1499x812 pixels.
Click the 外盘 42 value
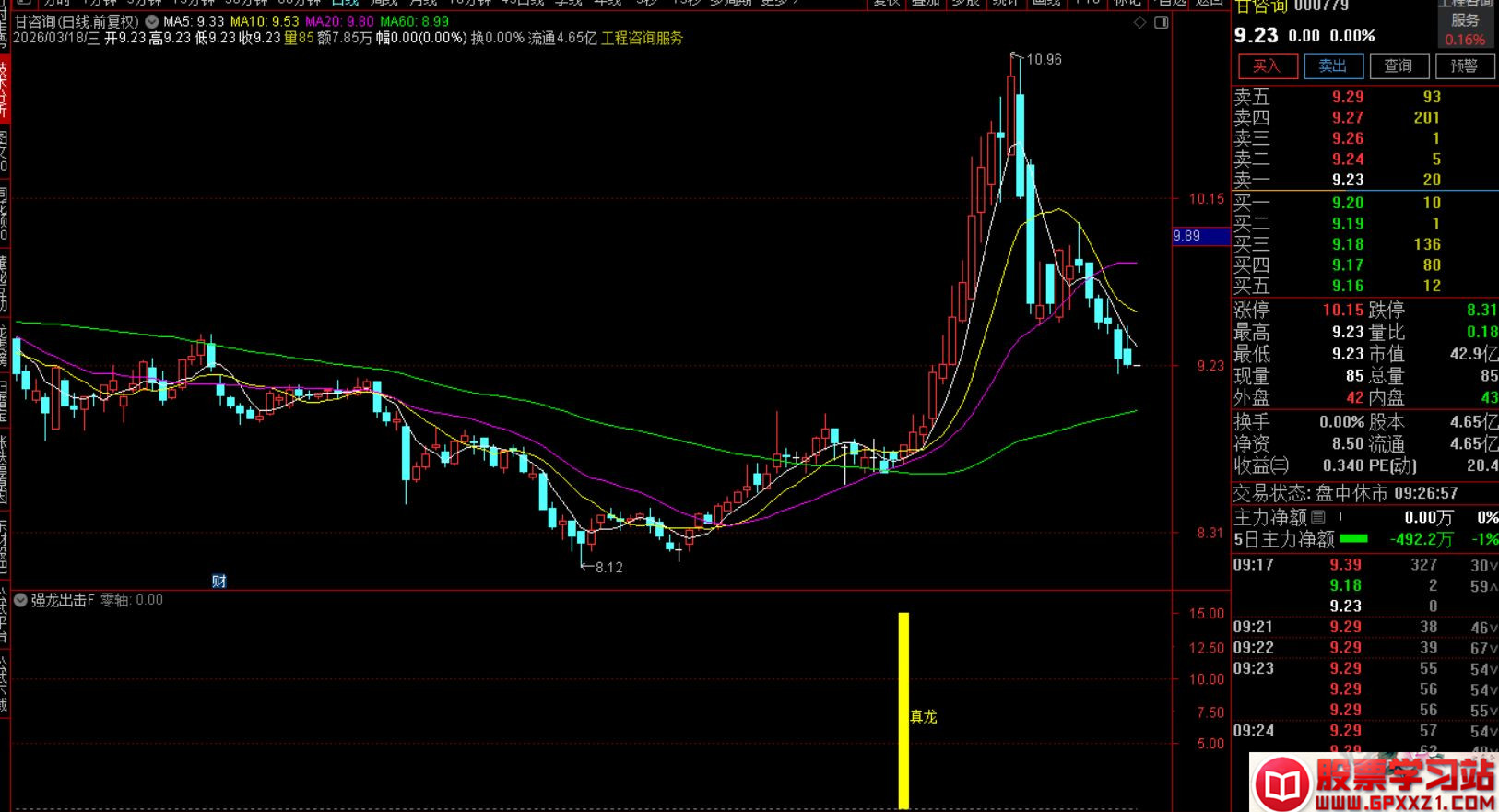tap(1354, 398)
